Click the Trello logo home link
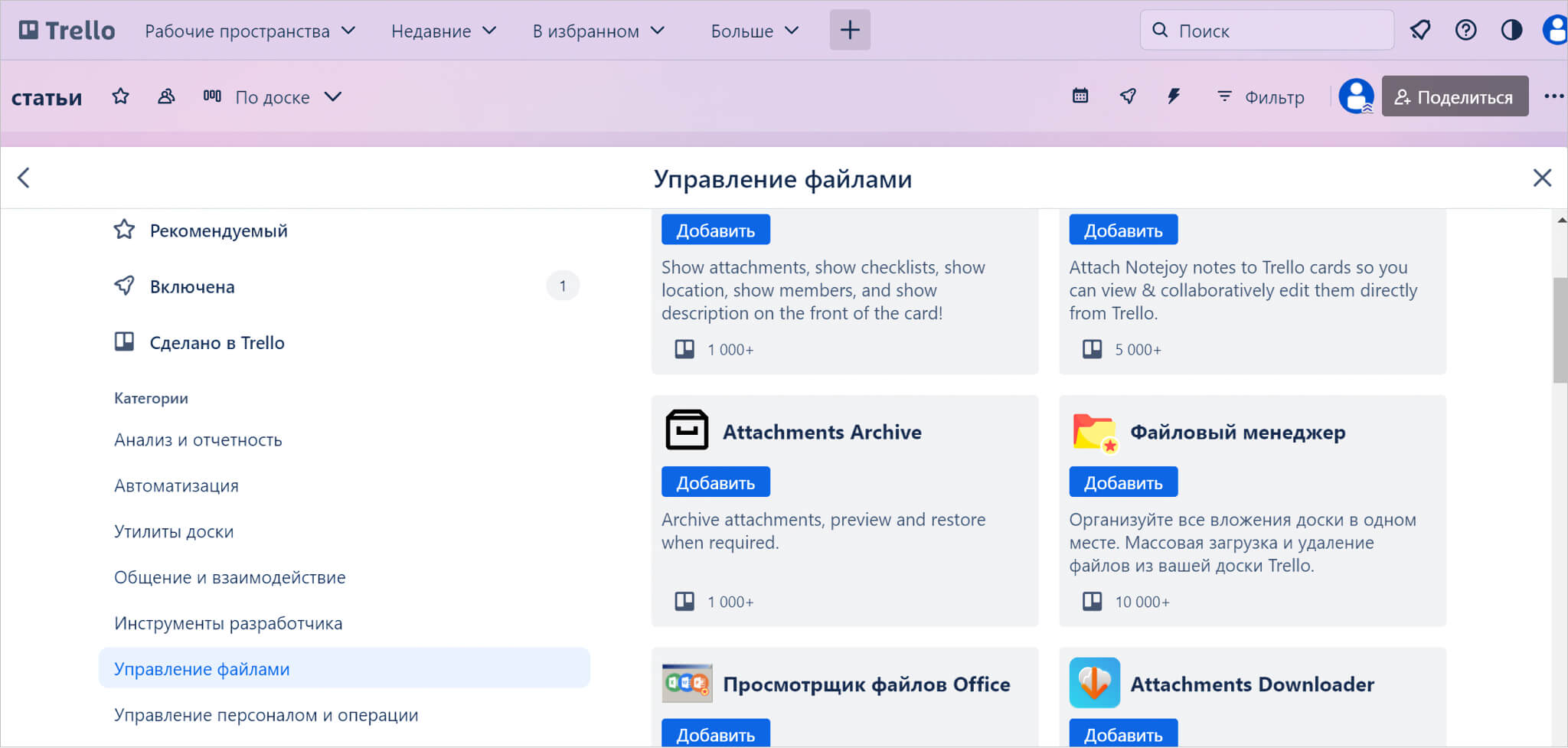This screenshot has height=748, width=1568. [x=67, y=31]
